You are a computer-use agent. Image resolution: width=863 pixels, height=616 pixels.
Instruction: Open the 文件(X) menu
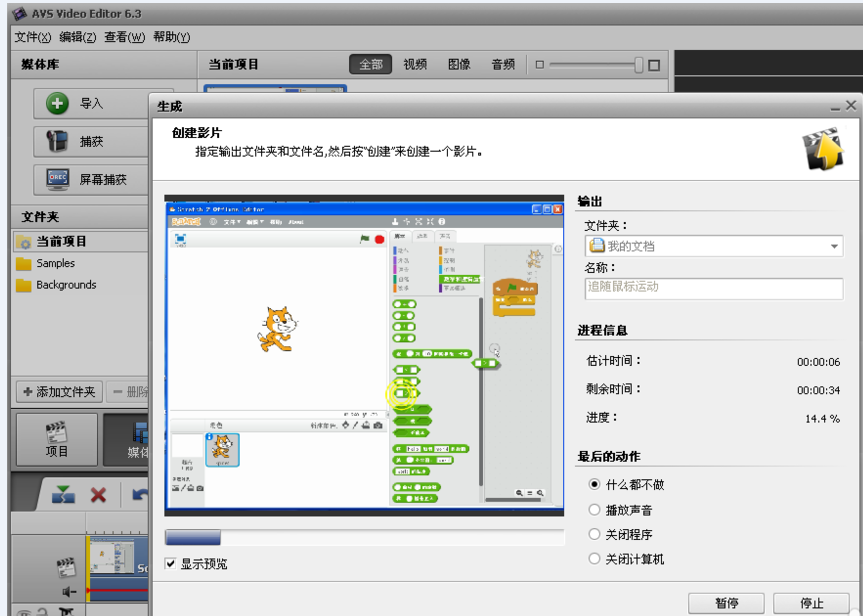coord(30,36)
